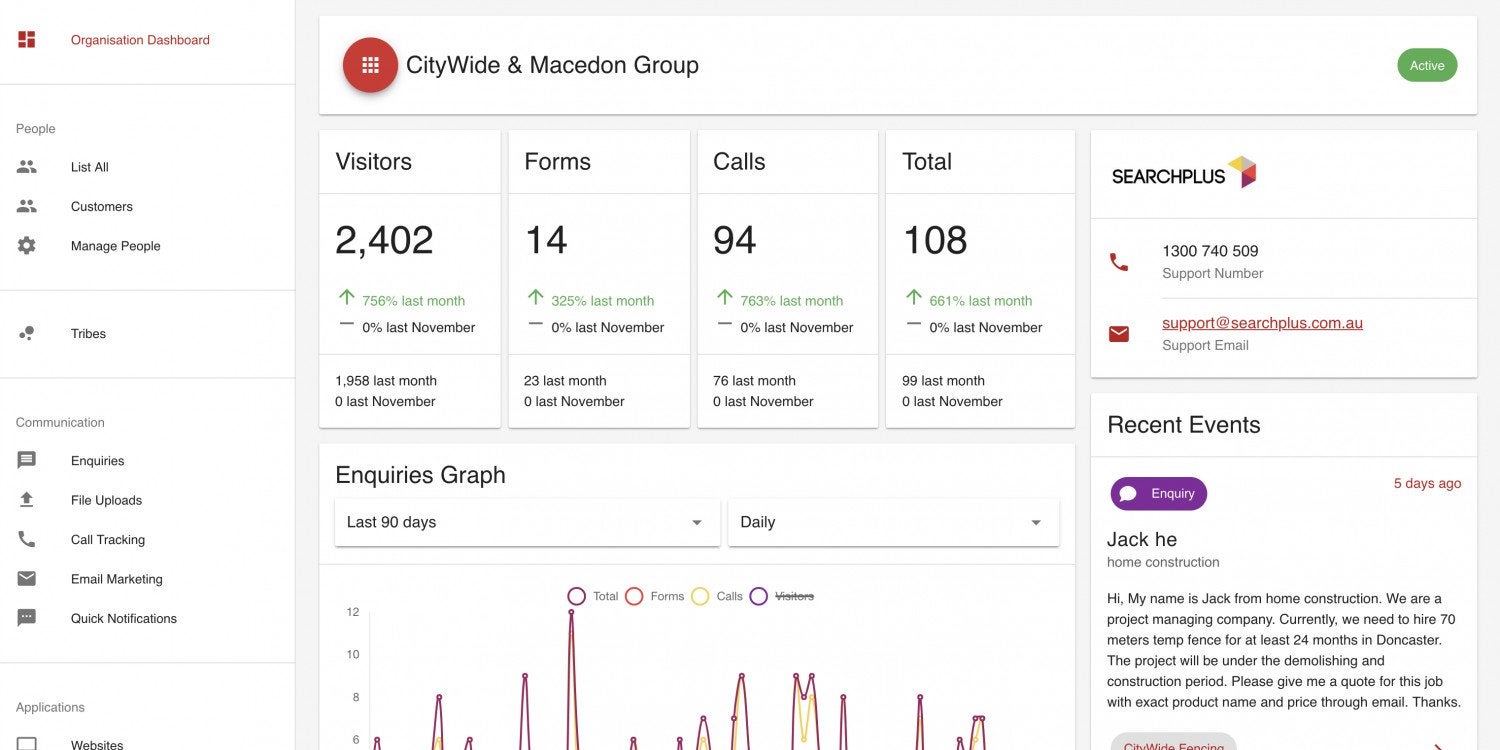
Task: Click the 99 last month text
Action: (x=943, y=380)
